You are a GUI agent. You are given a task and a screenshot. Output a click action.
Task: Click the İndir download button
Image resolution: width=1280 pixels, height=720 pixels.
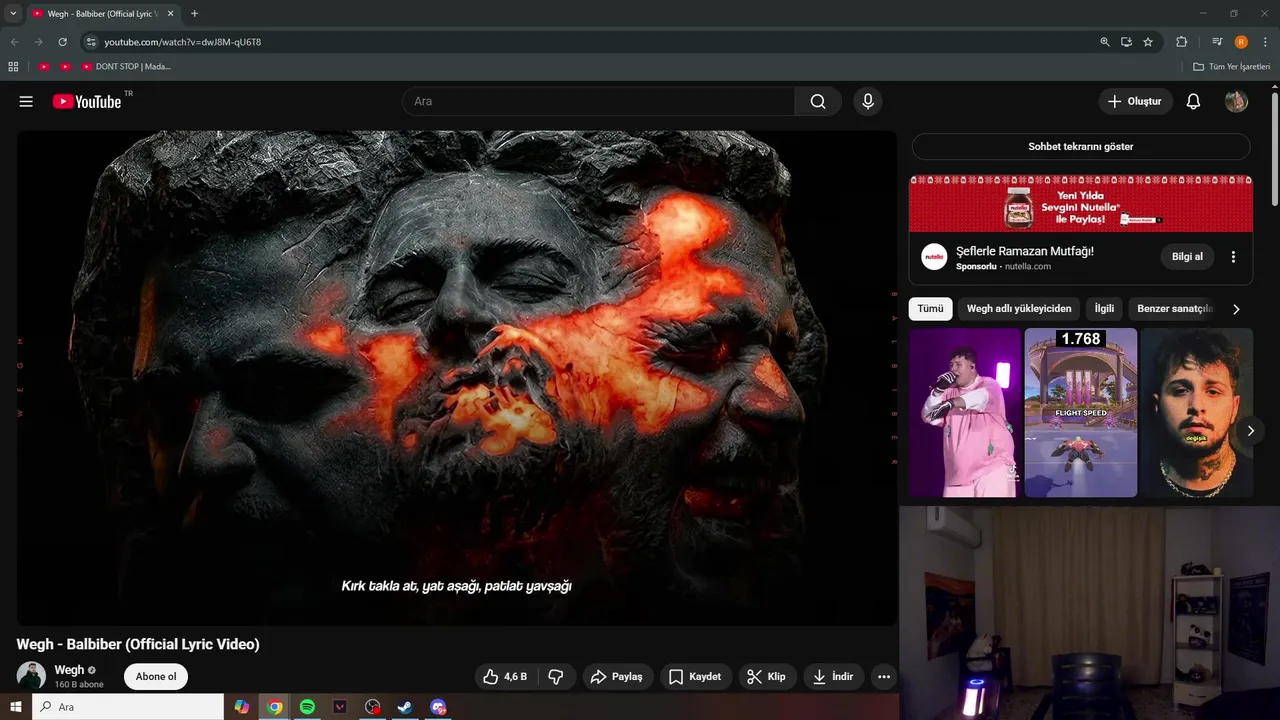[833, 677]
